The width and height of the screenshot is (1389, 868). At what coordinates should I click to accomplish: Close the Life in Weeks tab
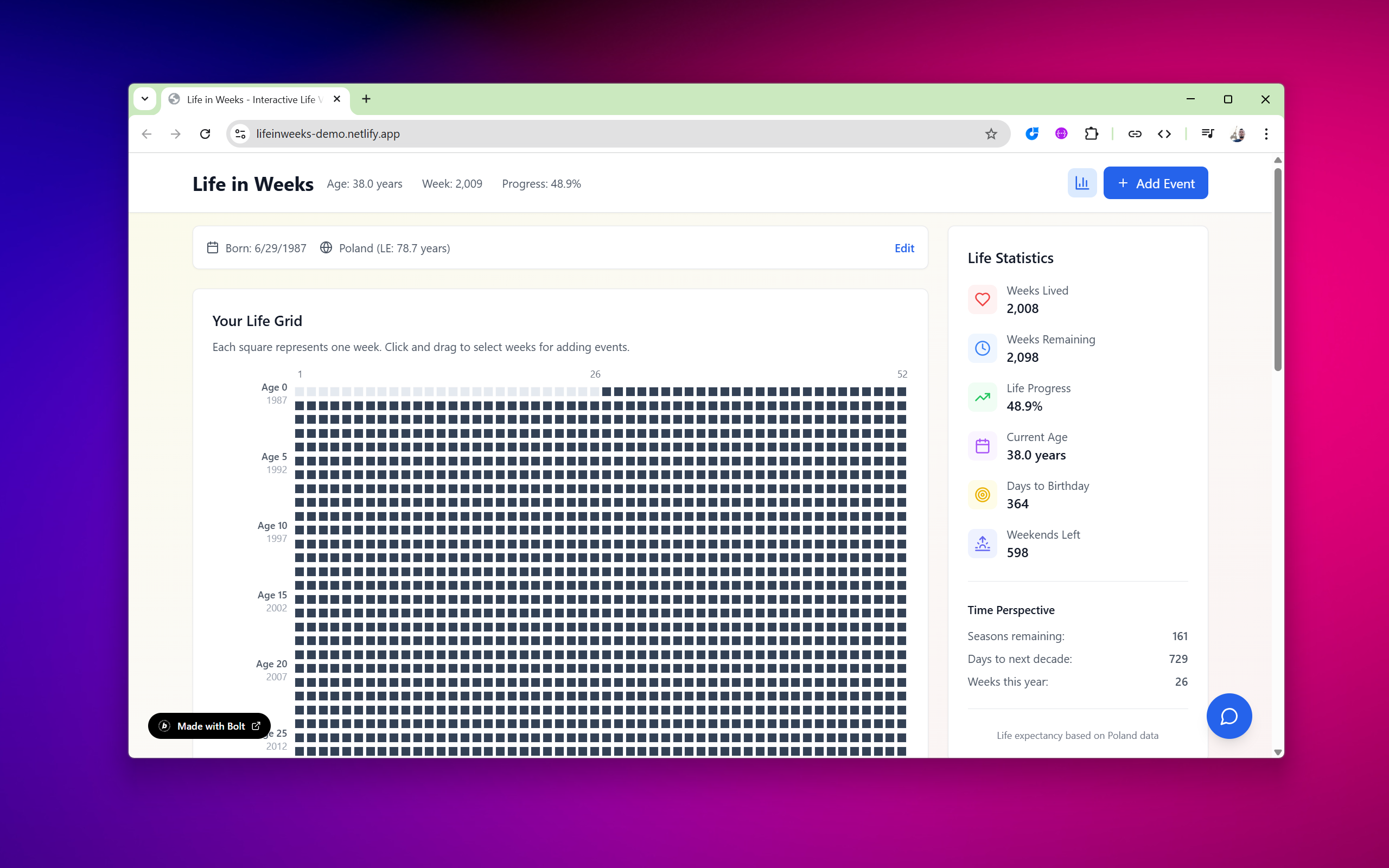coord(337,99)
